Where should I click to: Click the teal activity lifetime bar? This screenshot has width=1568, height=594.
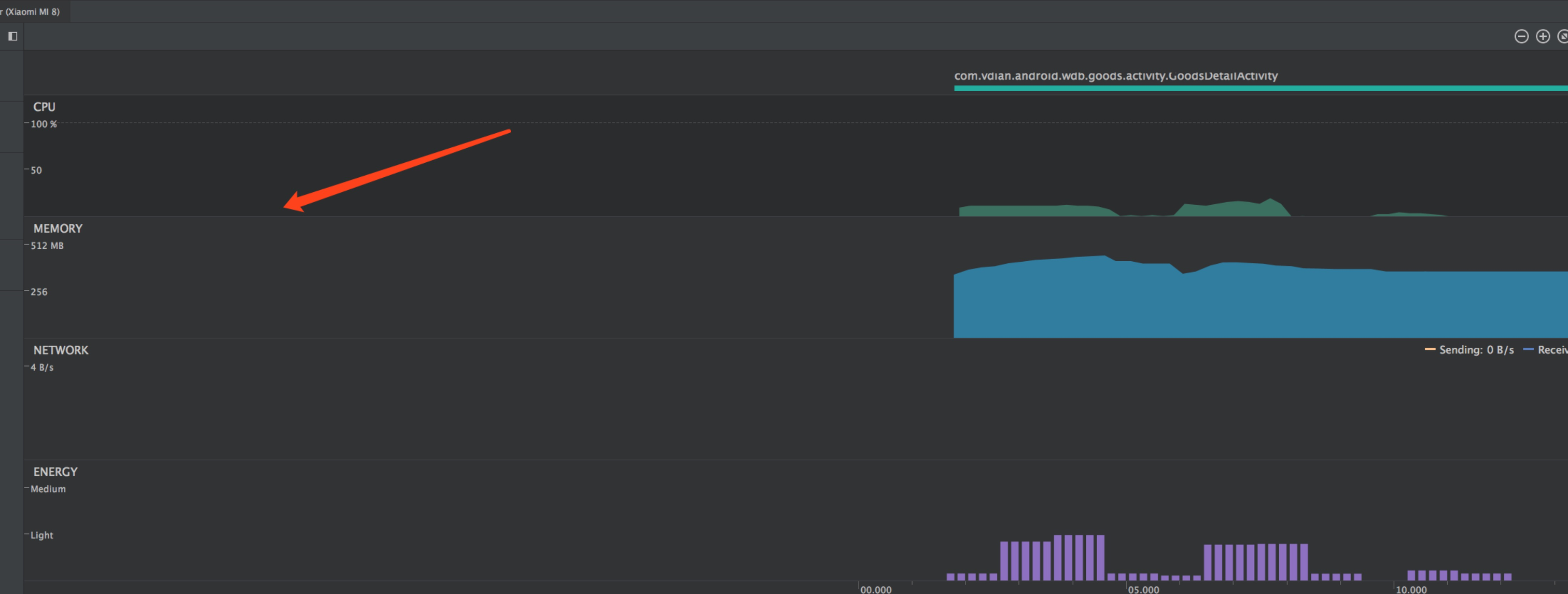(x=1260, y=89)
